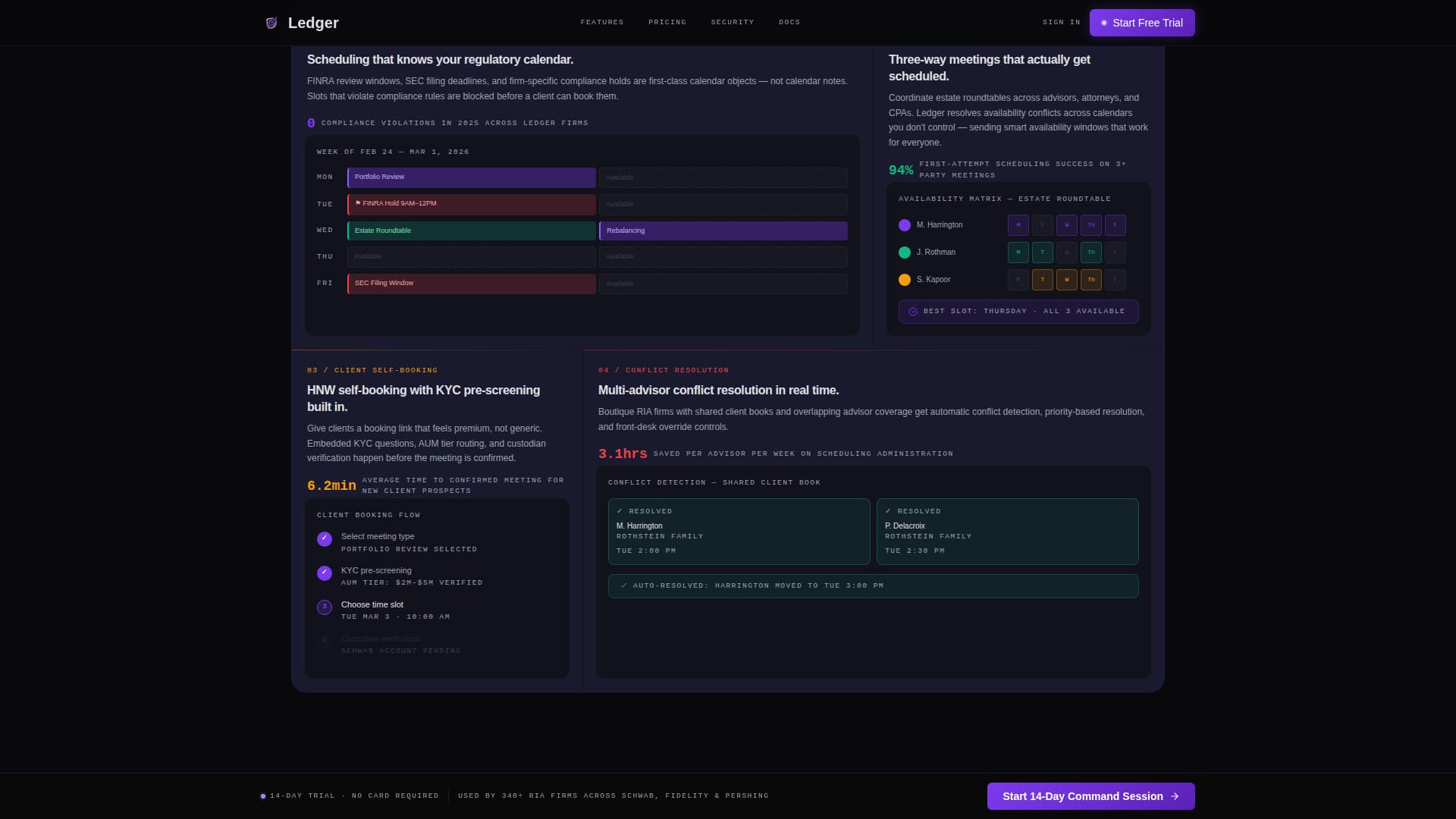Viewport: 1456px width, 819px height.
Task: Click arrow icon on Start 14-Day Command Session
Action: click(x=1175, y=796)
